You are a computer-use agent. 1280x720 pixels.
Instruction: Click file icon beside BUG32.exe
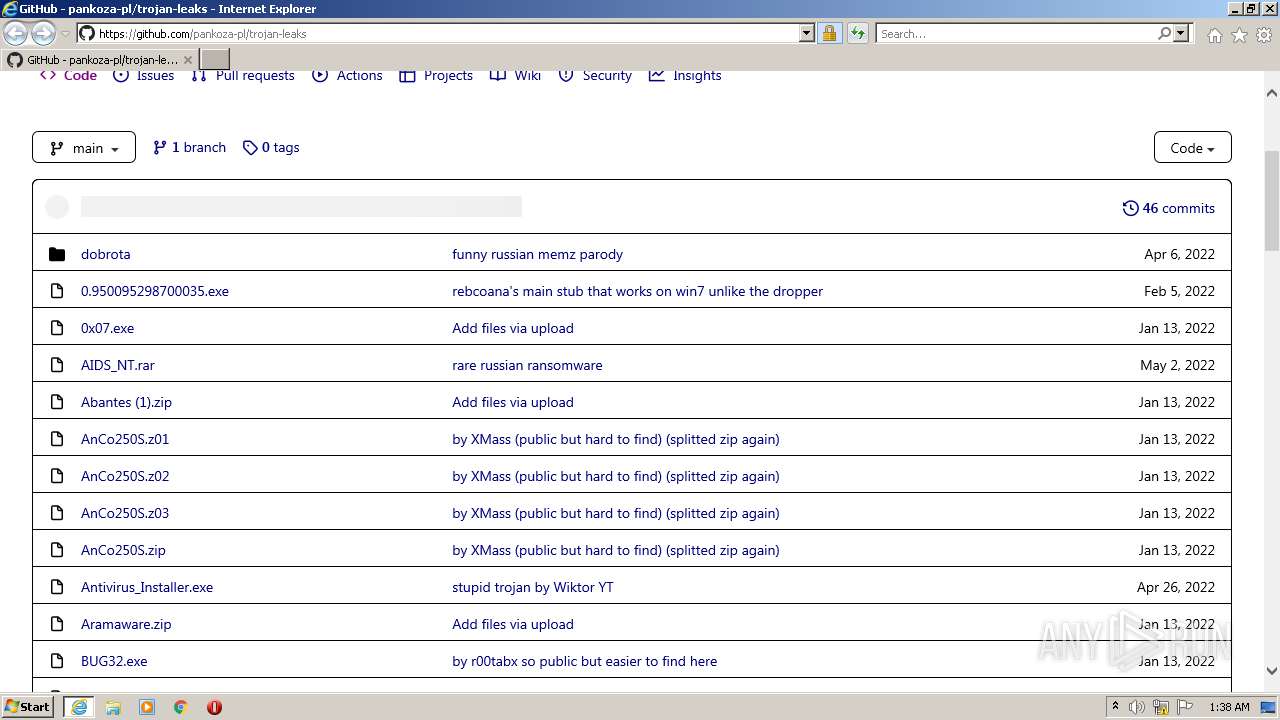coord(57,661)
